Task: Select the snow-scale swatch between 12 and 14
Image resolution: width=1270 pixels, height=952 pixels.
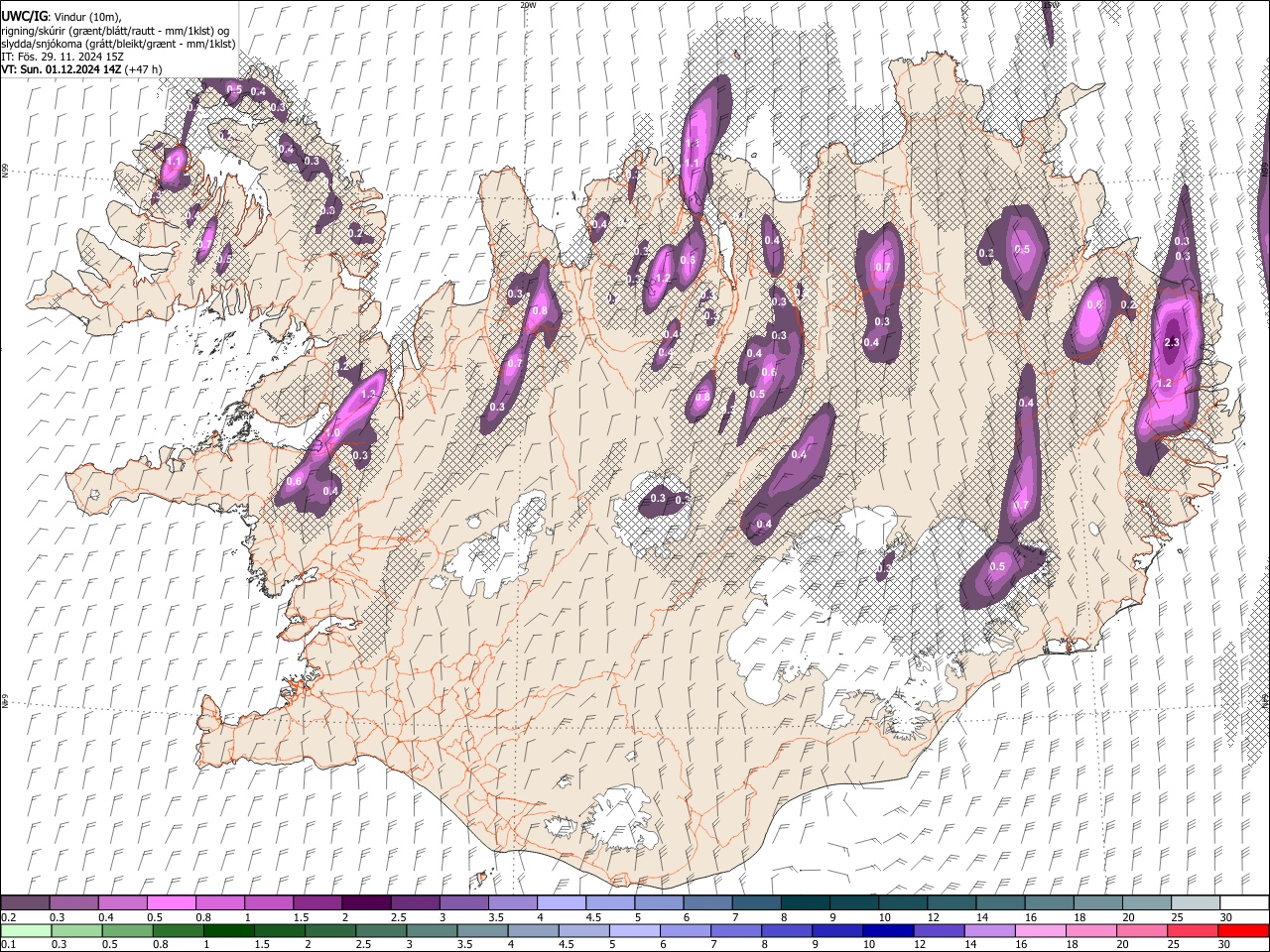Action: 951,903
